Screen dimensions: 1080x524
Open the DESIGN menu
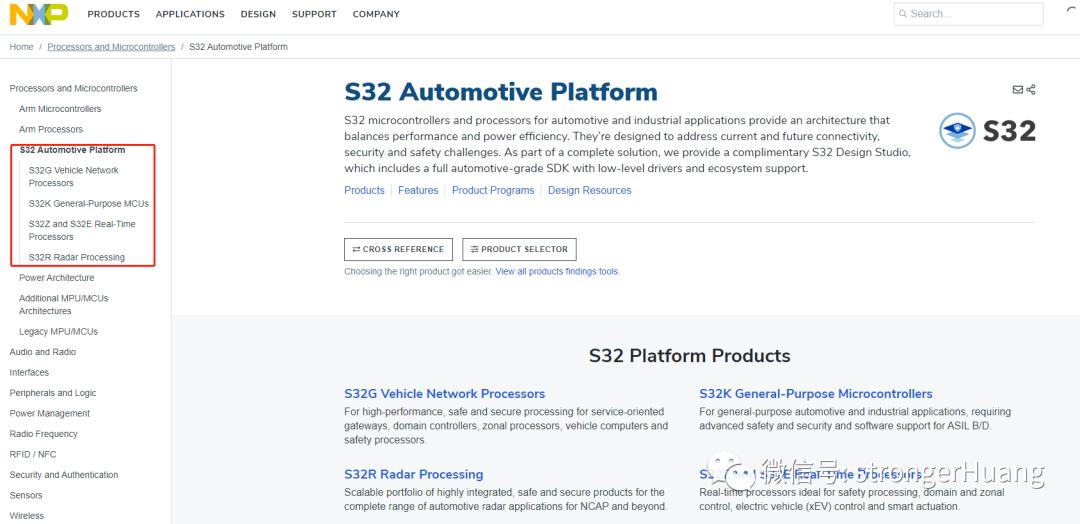click(x=258, y=14)
